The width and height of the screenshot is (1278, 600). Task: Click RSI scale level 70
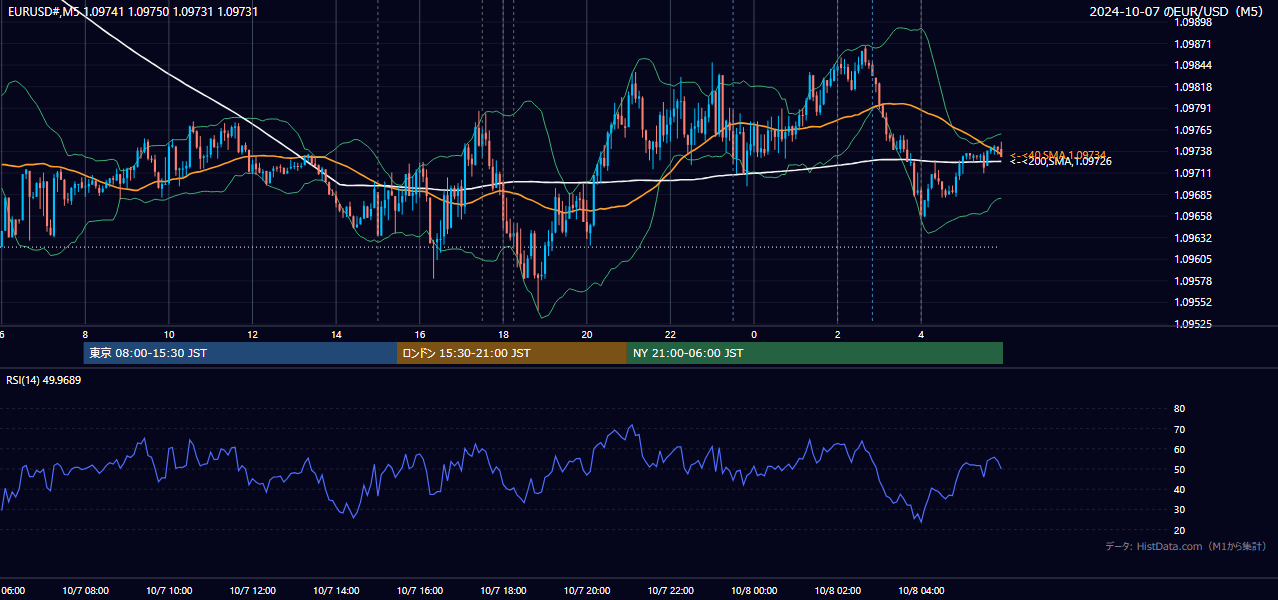click(x=1180, y=429)
